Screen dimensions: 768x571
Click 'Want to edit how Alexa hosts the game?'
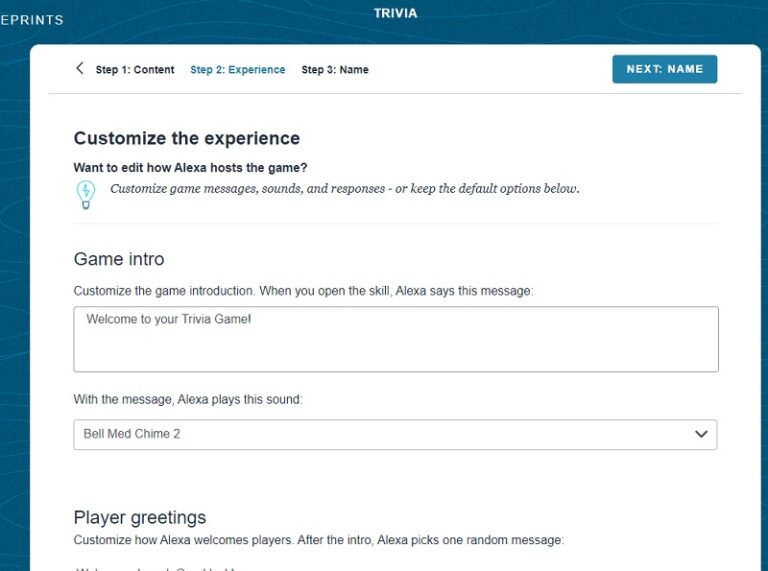[x=190, y=167]
